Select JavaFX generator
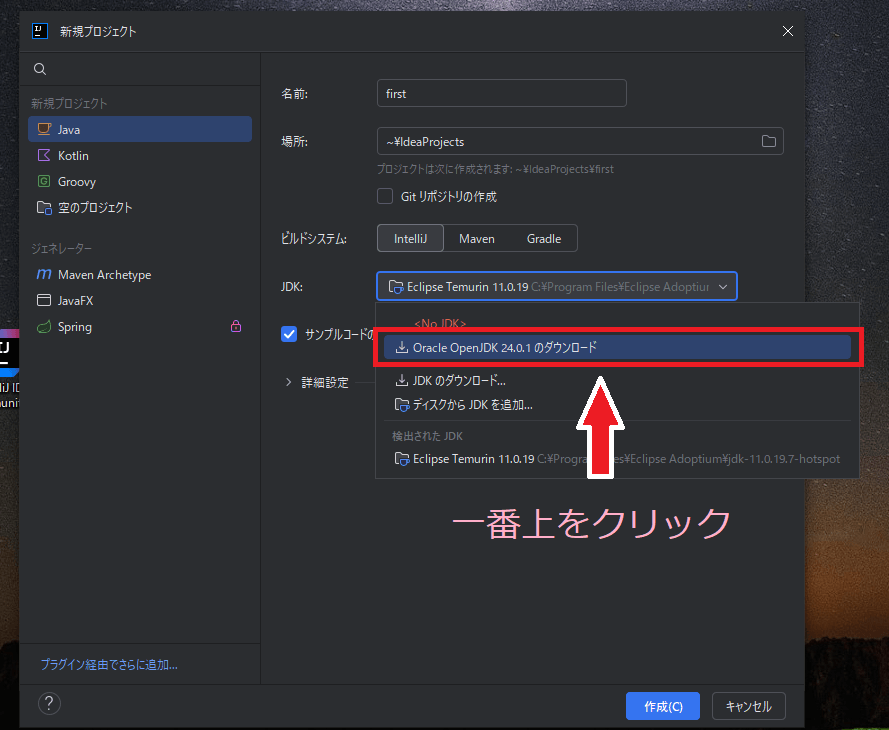Viewport: 889px width, 730px height. (140, 300)
